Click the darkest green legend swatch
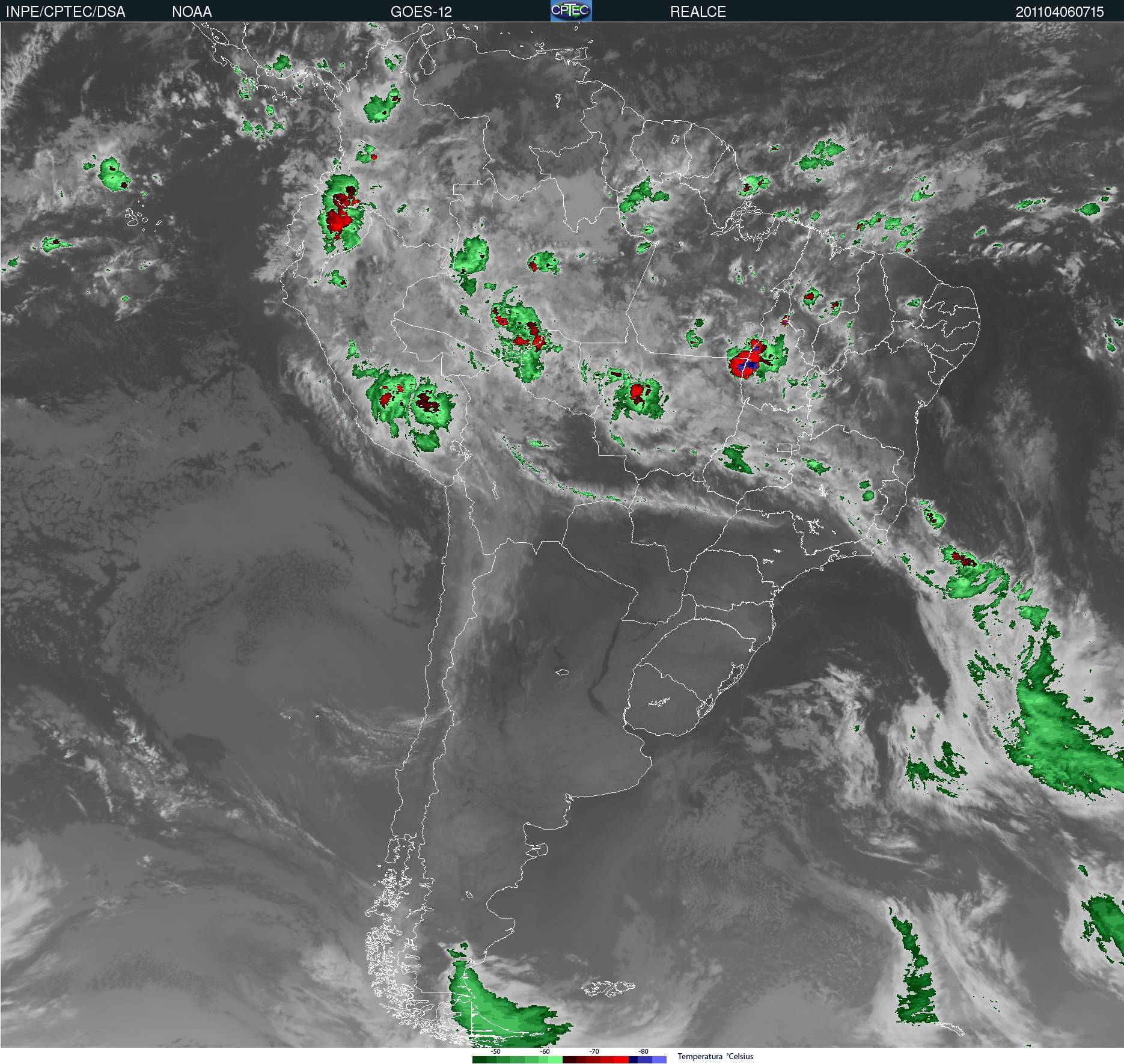This screenshot has width=1124, height=1064. pos(480,1060)
